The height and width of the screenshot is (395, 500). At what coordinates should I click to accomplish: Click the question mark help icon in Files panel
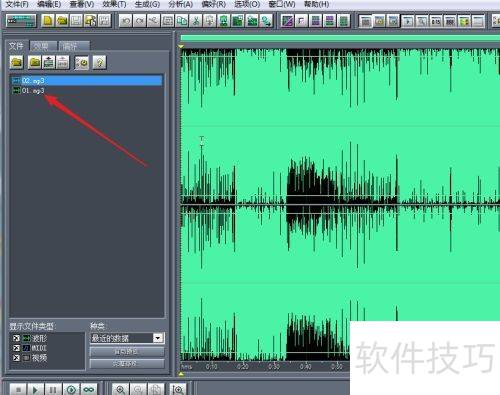coord(100,62)
